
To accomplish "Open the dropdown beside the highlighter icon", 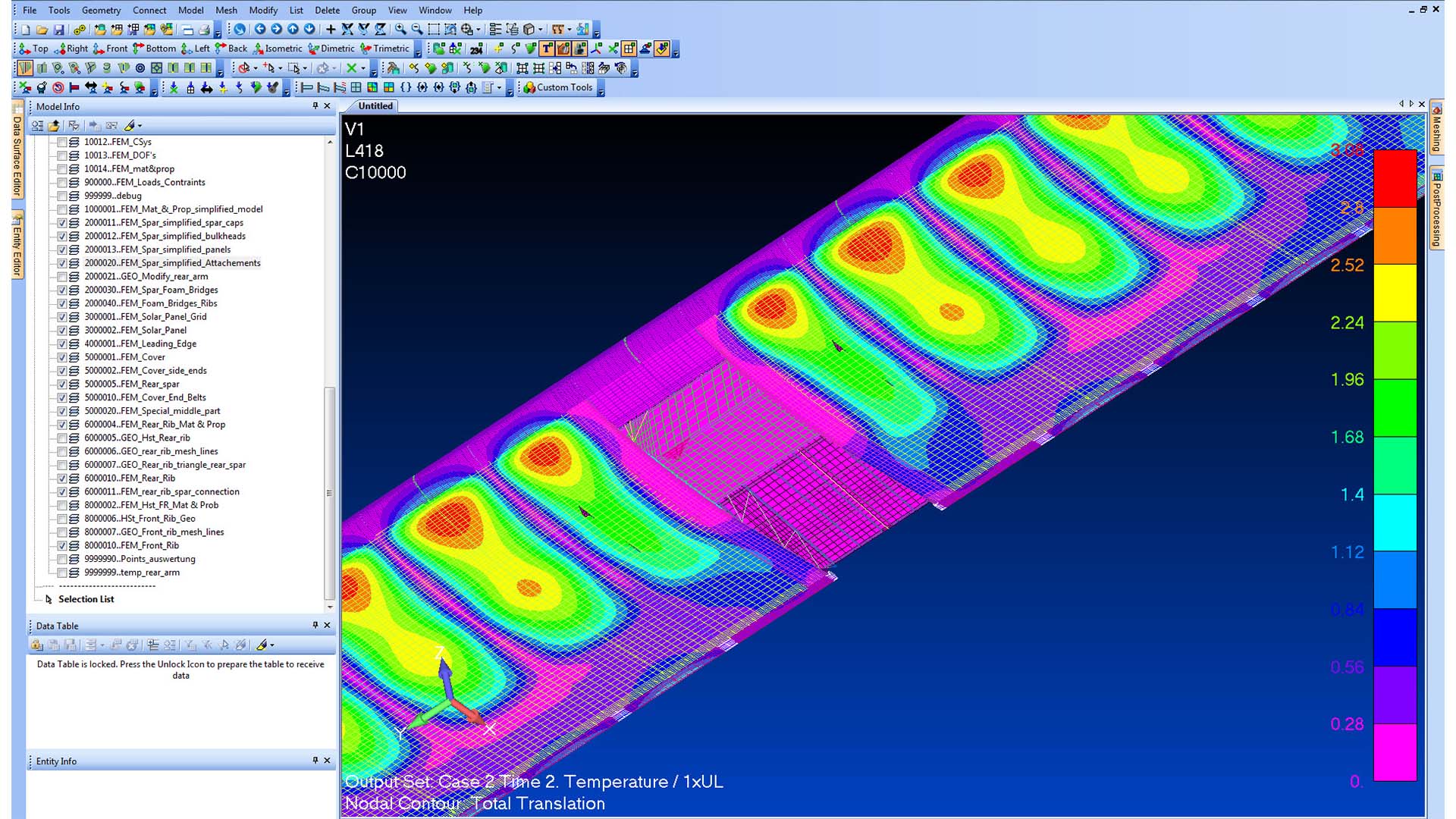I will click(140, 126).
